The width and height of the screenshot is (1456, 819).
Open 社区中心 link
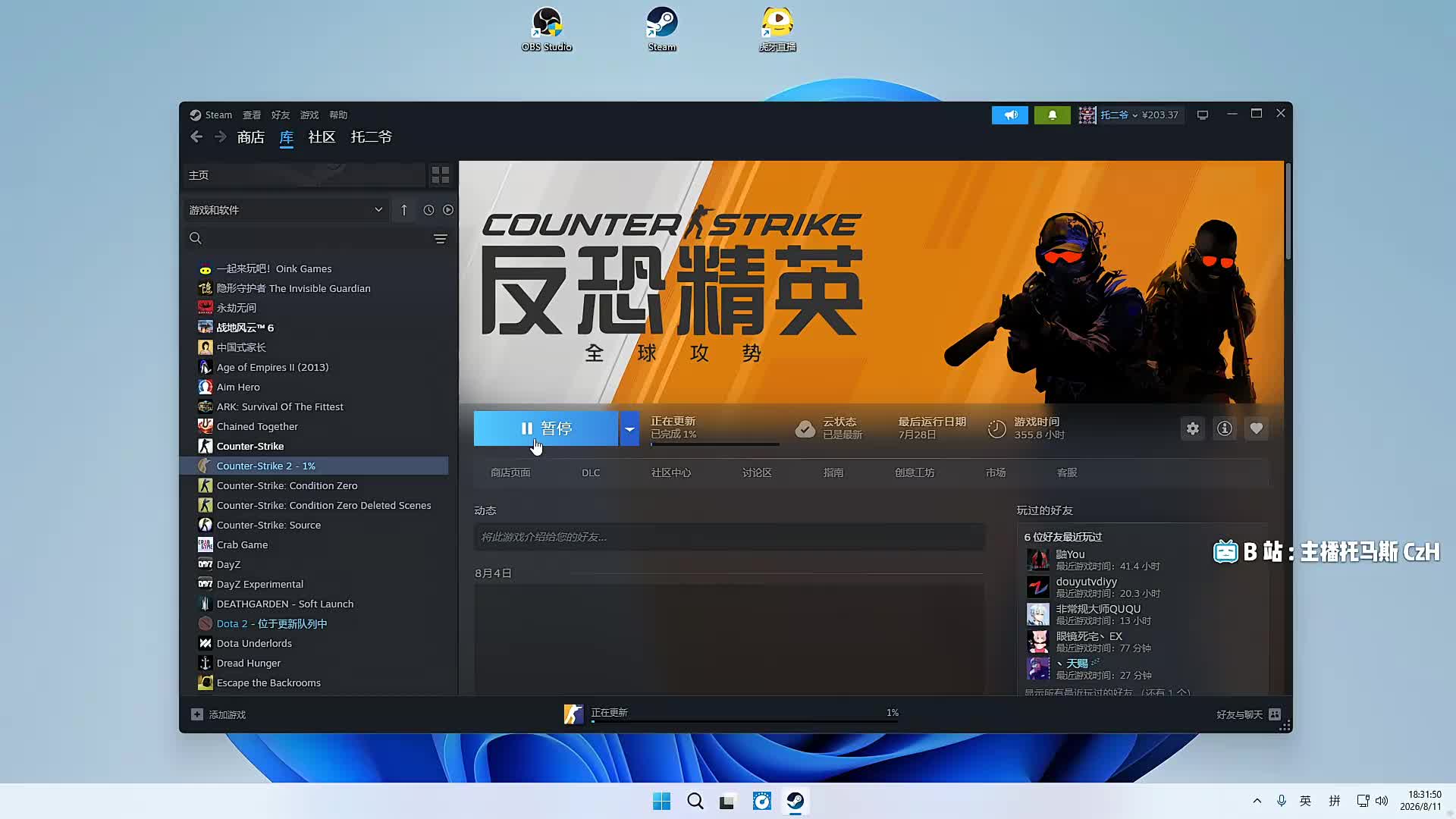point(671,472)
